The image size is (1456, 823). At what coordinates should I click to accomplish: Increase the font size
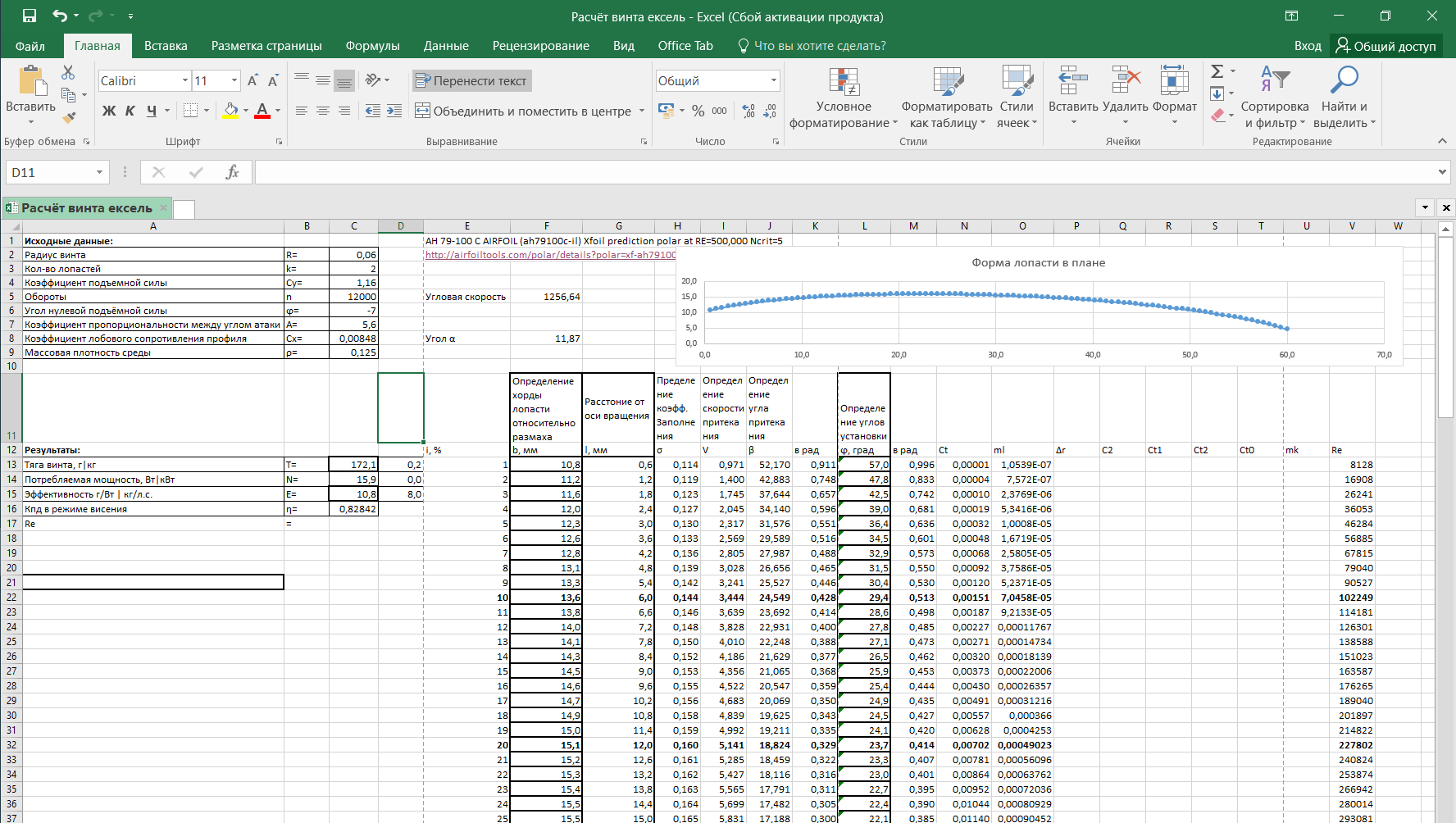tap(253, 80)
